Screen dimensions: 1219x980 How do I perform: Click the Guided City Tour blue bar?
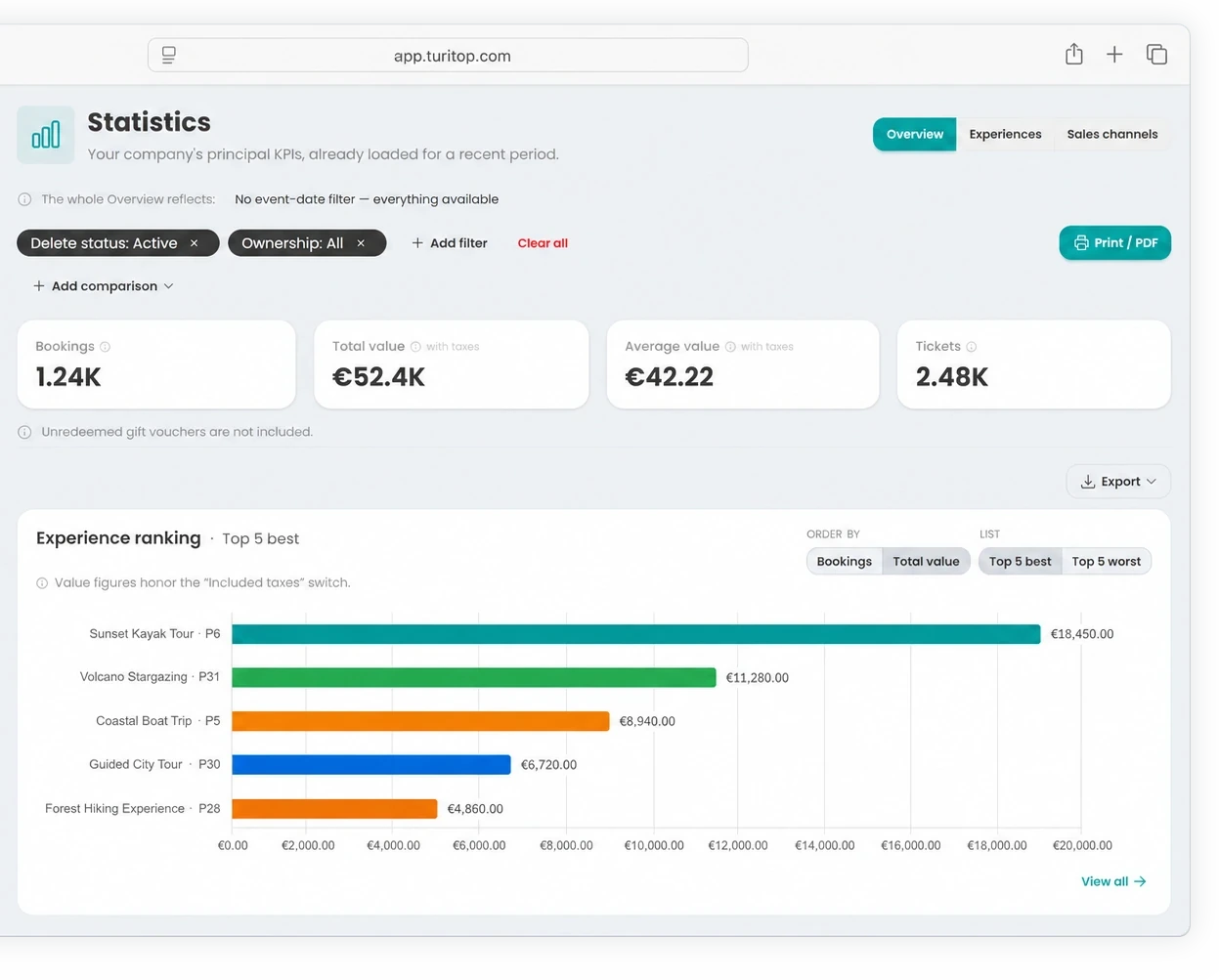[371, 765]
